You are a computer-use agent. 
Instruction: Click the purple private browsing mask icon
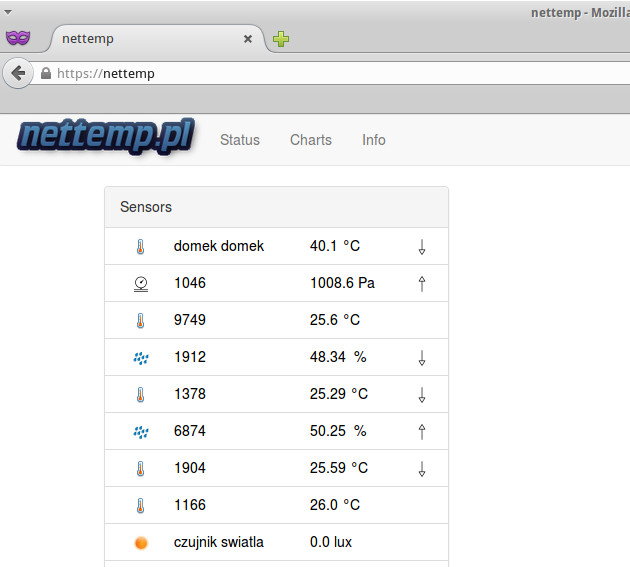tap(18, 38)
